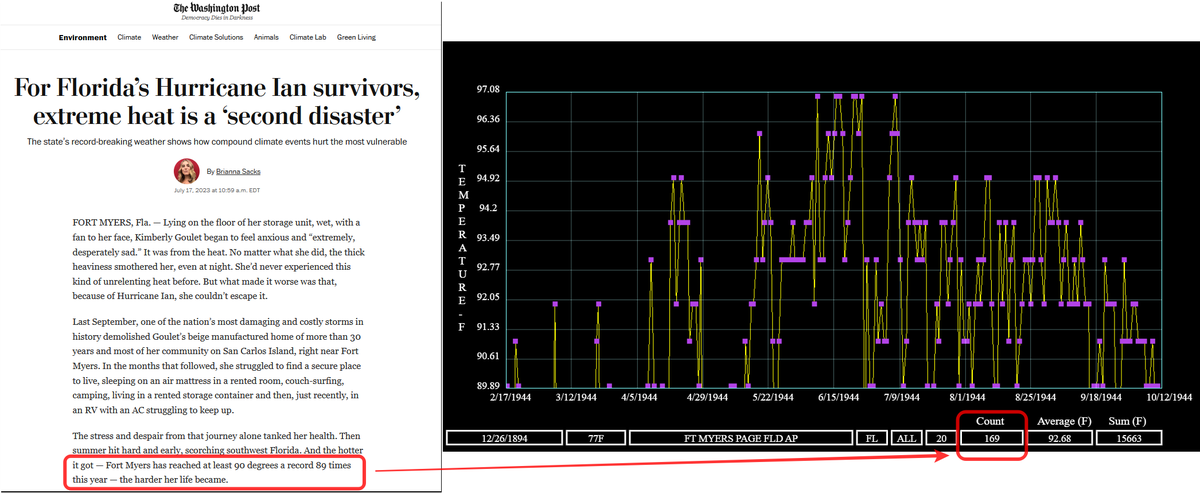Click the 77F temperature threshold field
Screen dimensions: 1200x493
click(594, 438)
